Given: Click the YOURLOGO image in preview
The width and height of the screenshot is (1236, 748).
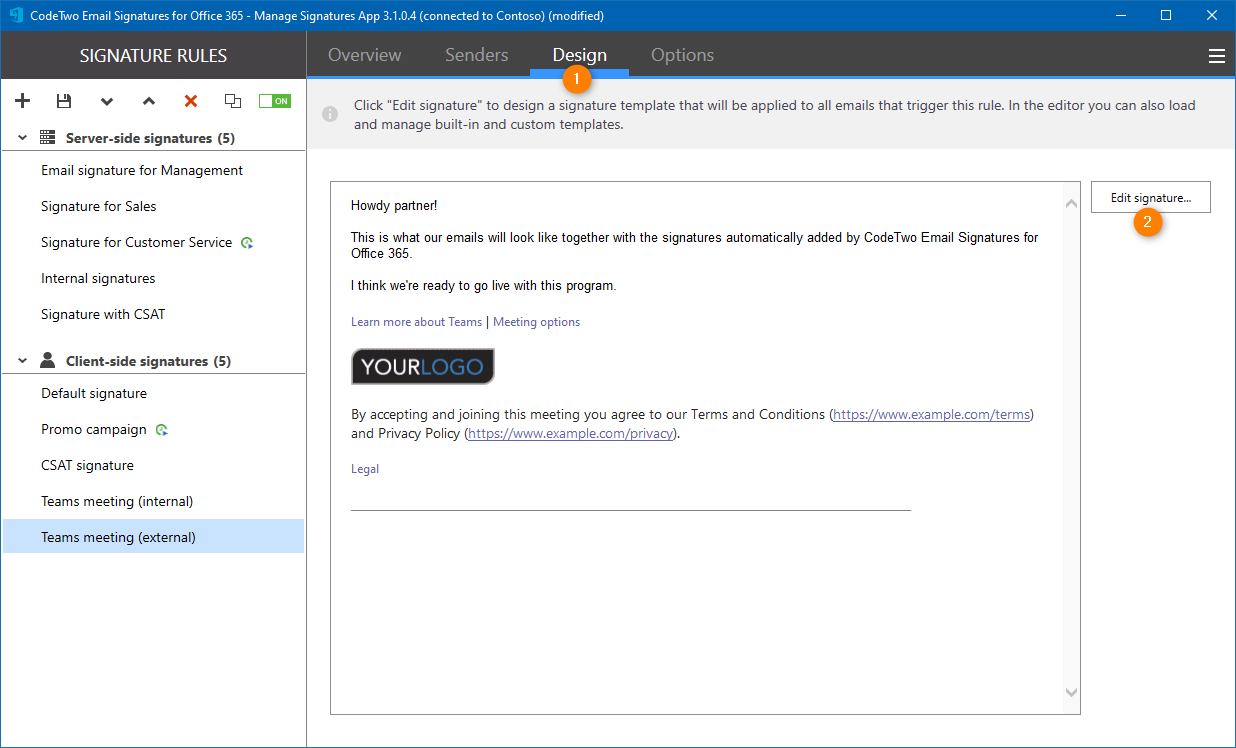Looking at the screenshot, I should [x=423, y=367].
